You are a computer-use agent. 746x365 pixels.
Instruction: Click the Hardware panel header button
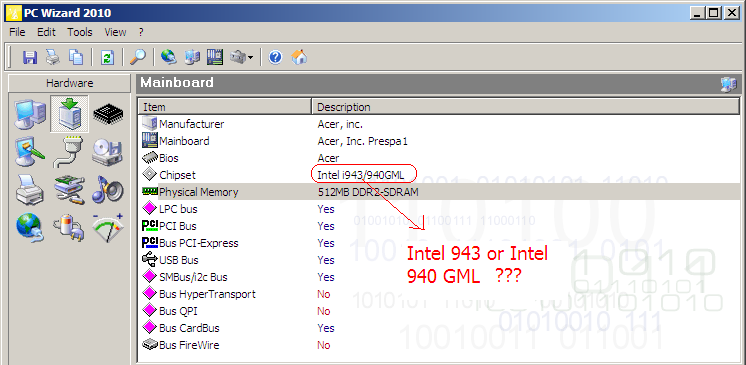(69, 83)
